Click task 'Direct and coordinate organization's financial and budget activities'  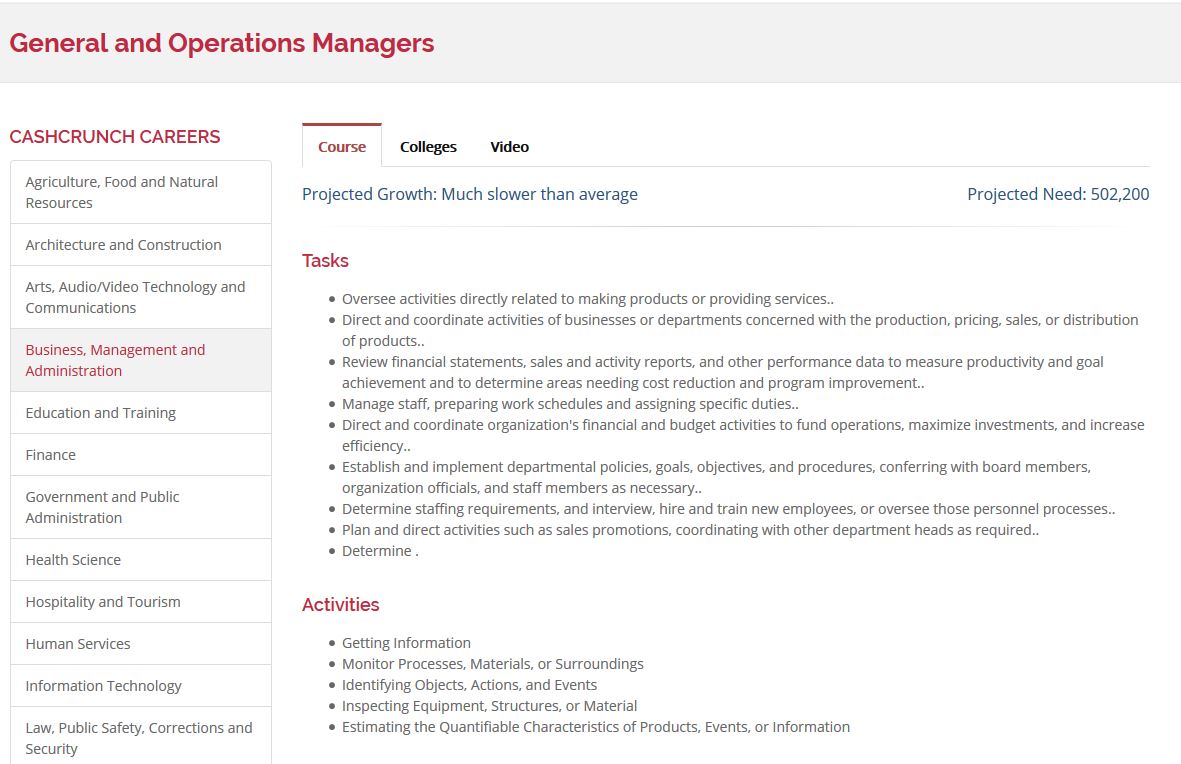point(743,435)
